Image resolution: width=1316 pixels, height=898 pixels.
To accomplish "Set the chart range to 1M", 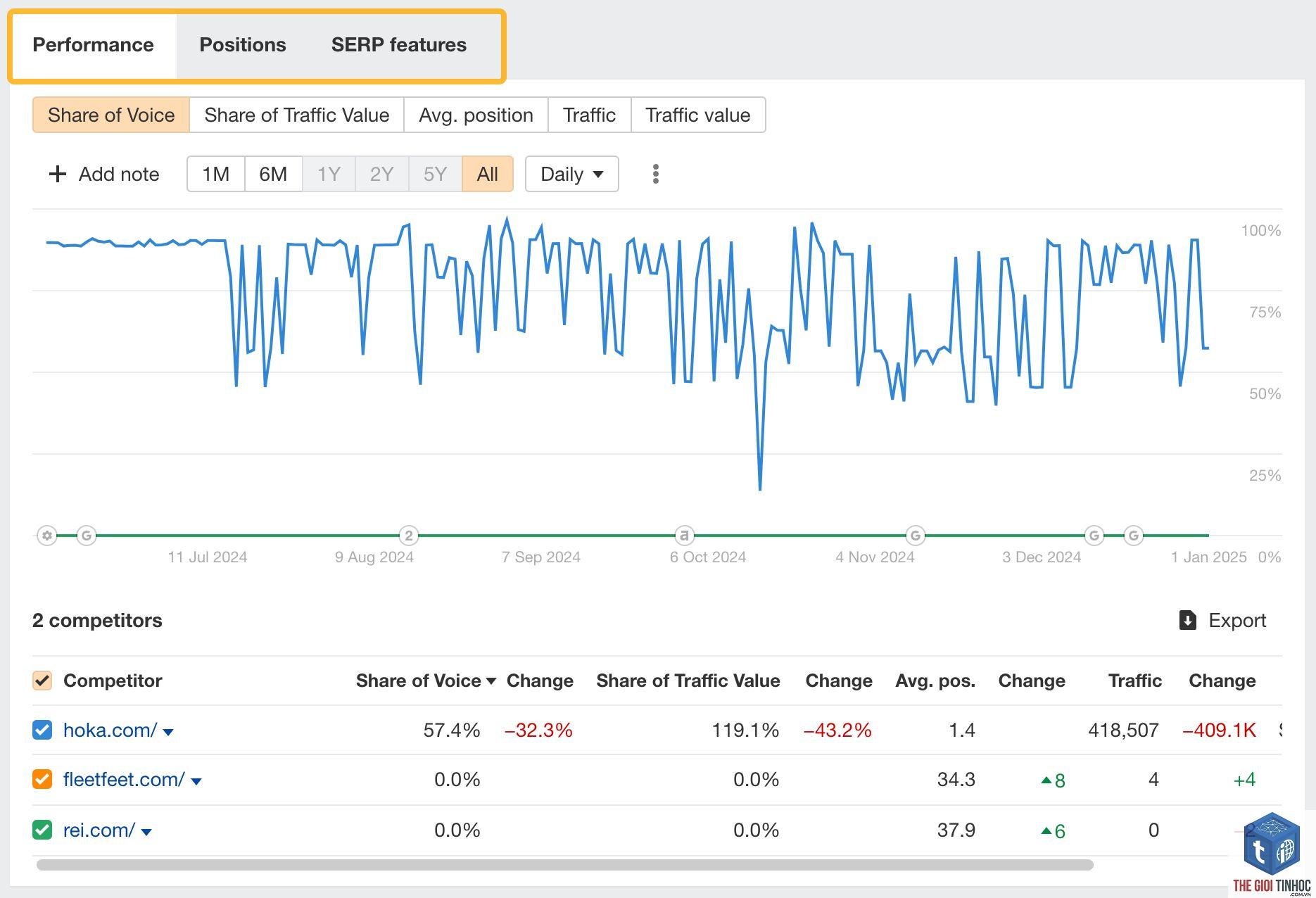I will (216, 174).
